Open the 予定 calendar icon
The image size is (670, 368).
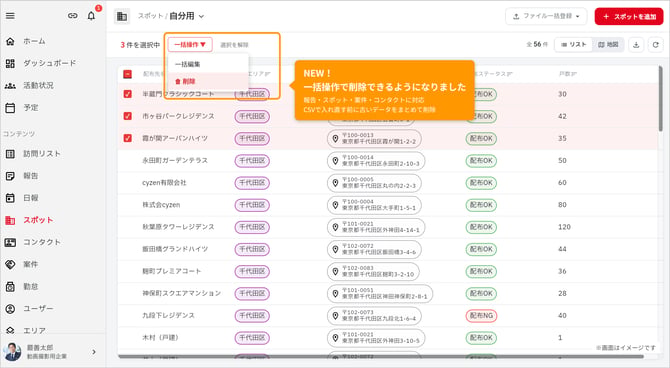point(10,108)
